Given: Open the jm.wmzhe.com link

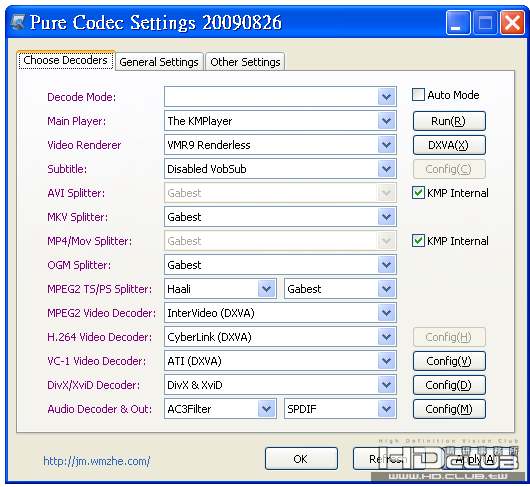Looking at the screenshot, I should [97, 461].
